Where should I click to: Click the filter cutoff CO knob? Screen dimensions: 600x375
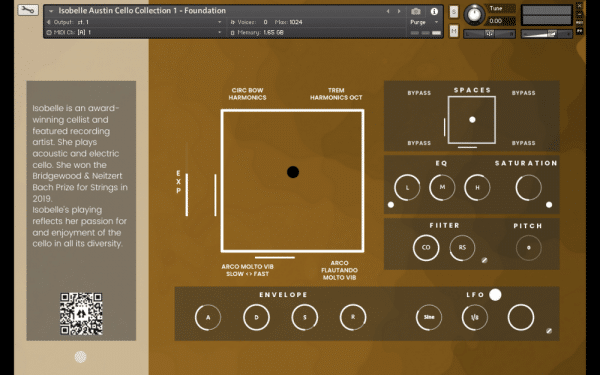tap(426, 248)
